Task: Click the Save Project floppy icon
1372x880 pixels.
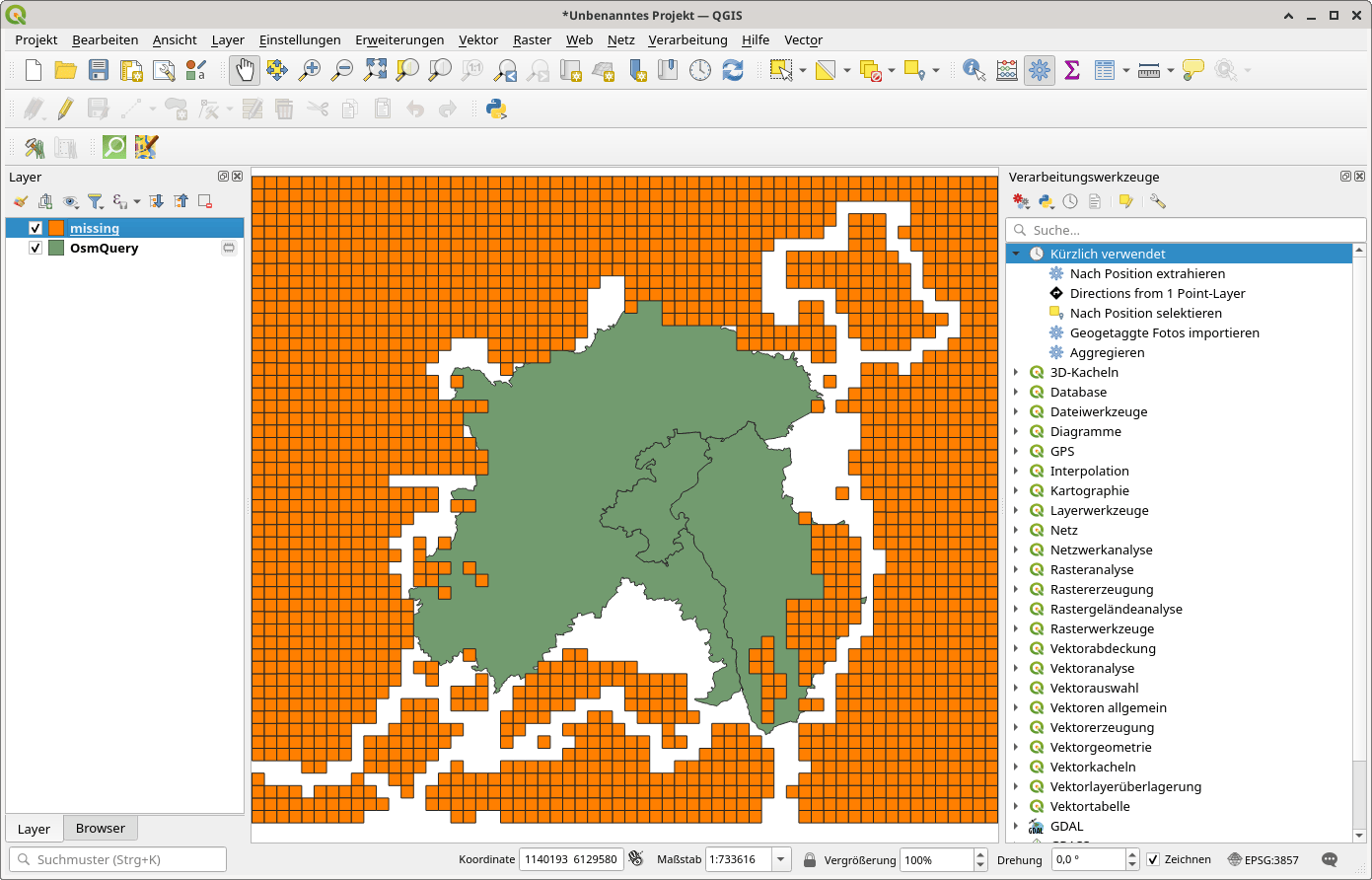Action: click(98, 70)
